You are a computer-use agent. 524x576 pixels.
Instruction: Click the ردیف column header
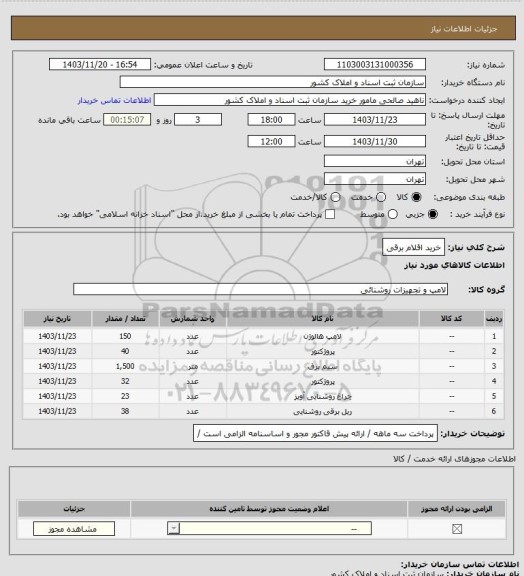(x=494, y=318)
